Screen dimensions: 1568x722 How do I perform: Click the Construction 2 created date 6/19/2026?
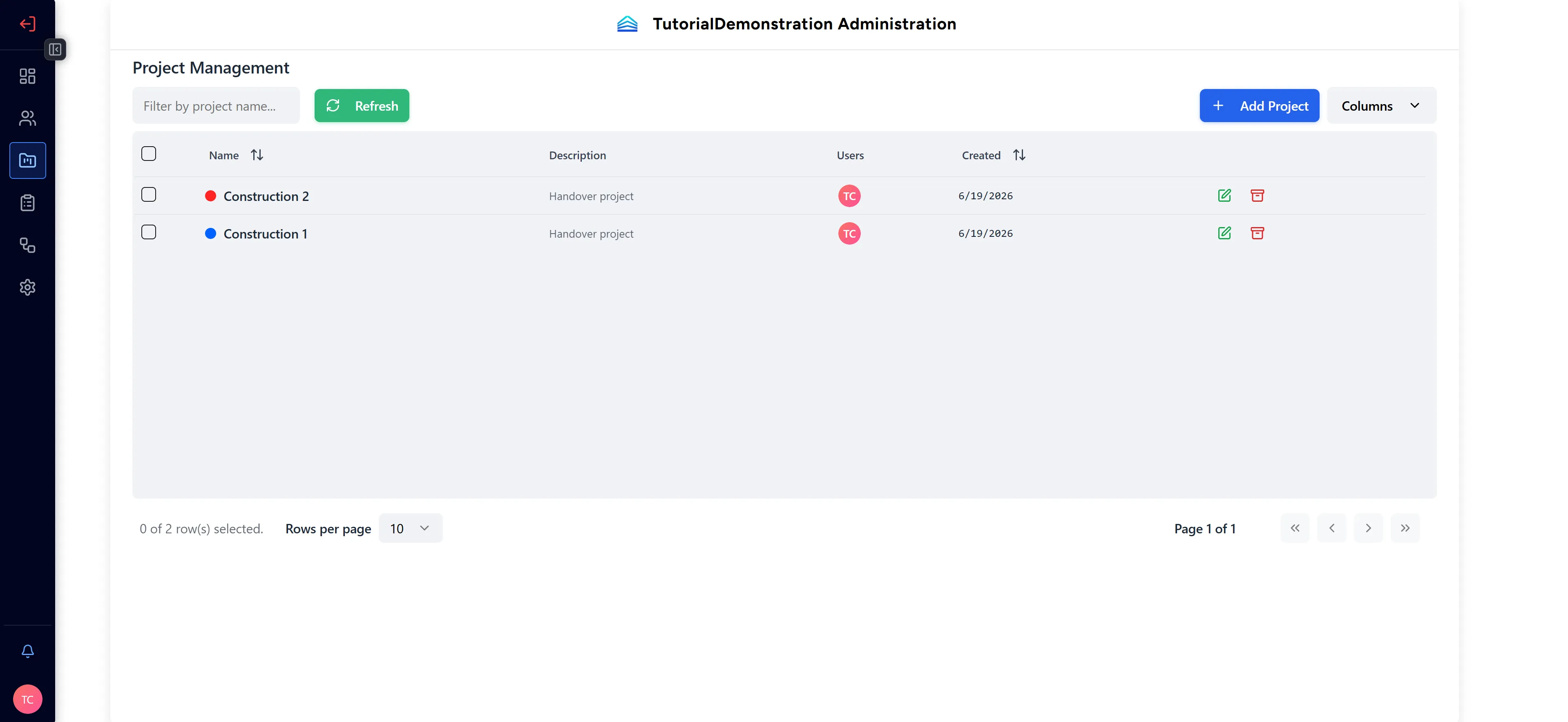coord(985,196)
